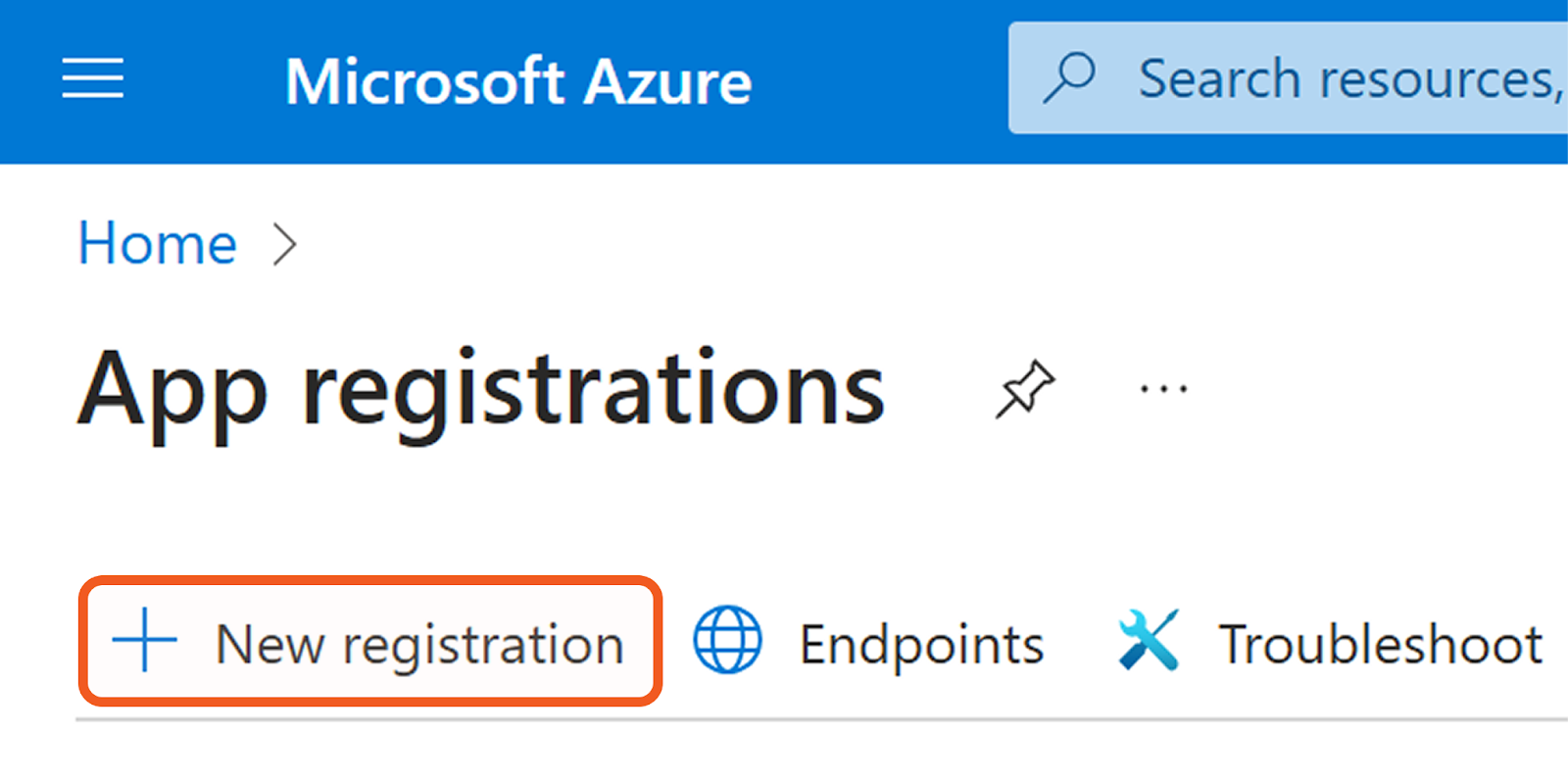Viewport: 1568px width, 782px height.
Task: Click the plus icon for New registration
Action: pyautogui.click(x=145, y=641)
